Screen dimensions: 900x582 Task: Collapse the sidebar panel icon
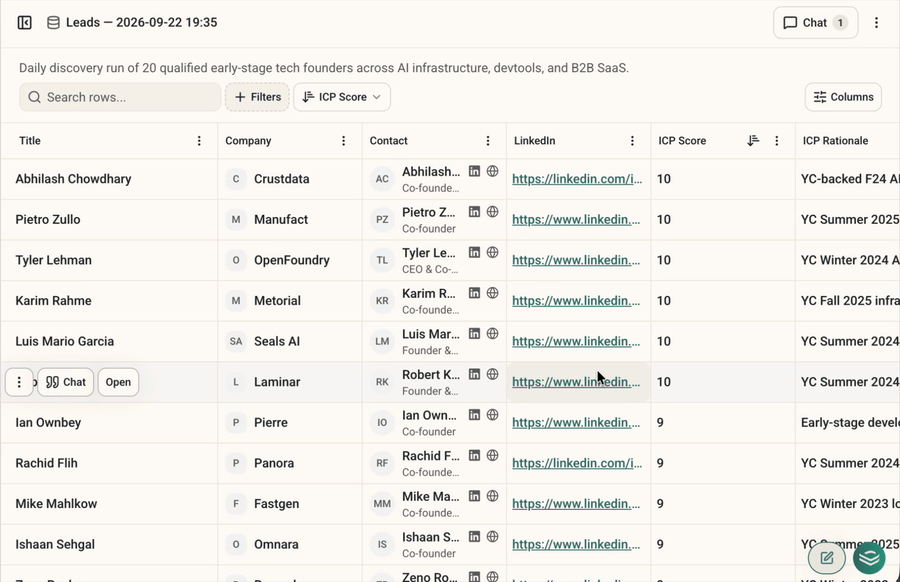click(24, 22)
